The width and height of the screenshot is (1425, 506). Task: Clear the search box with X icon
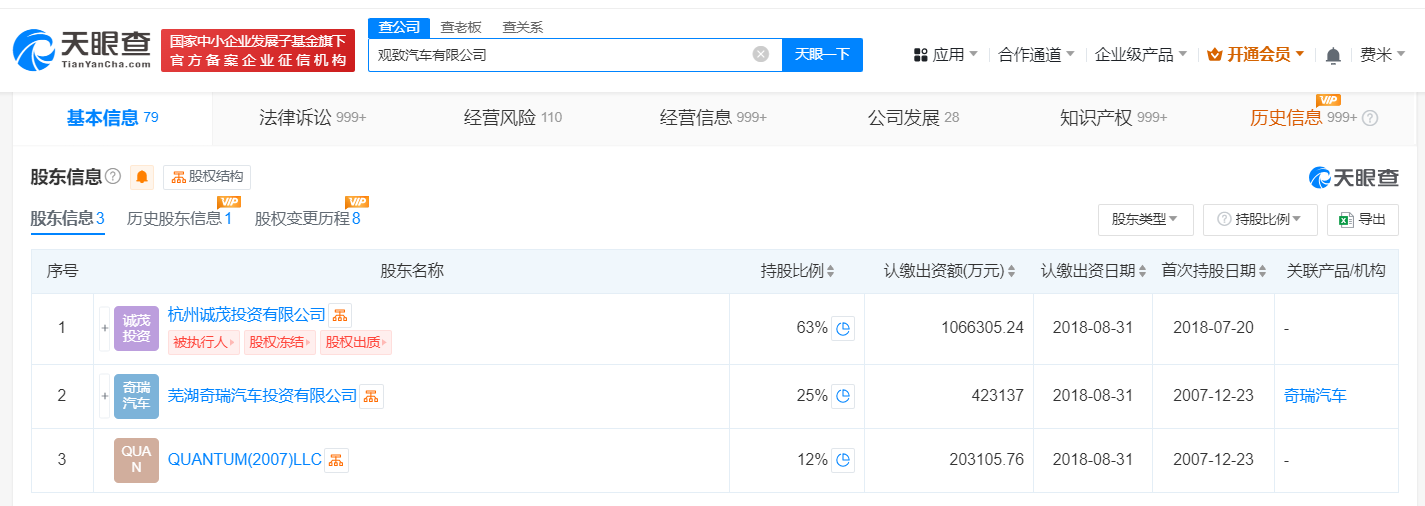click(x=760, y=54)
